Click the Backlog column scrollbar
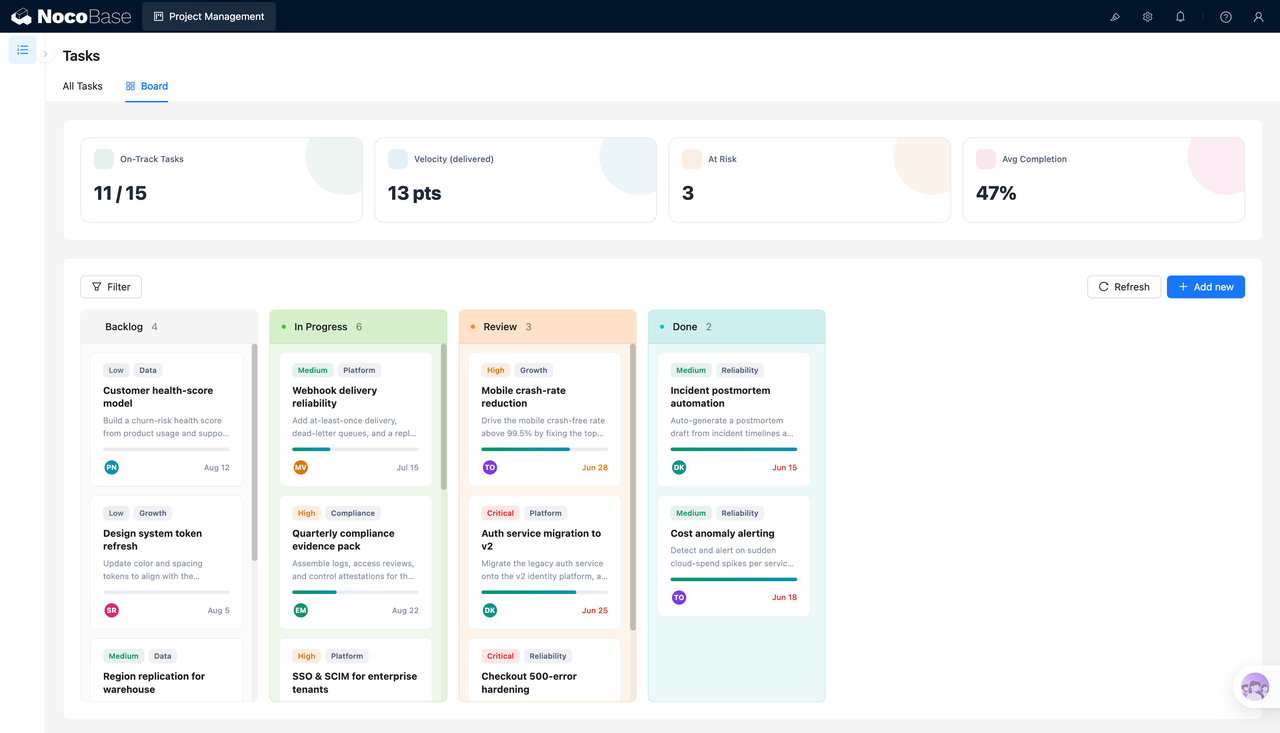1280x733 pixels. [x=254, y=452]
